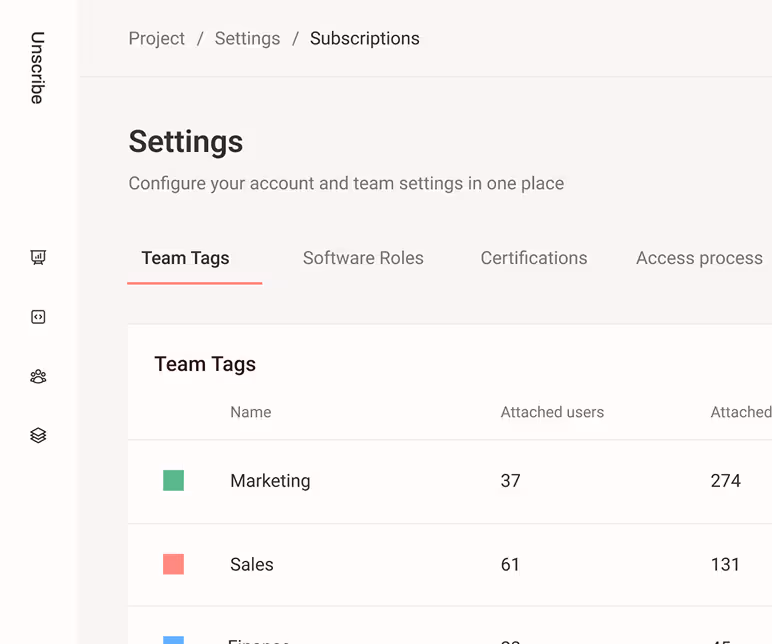Click the value 131 in Sales row
Image resolution: width=772 pixels, height=644 pixels.
[x=725, y=564]
